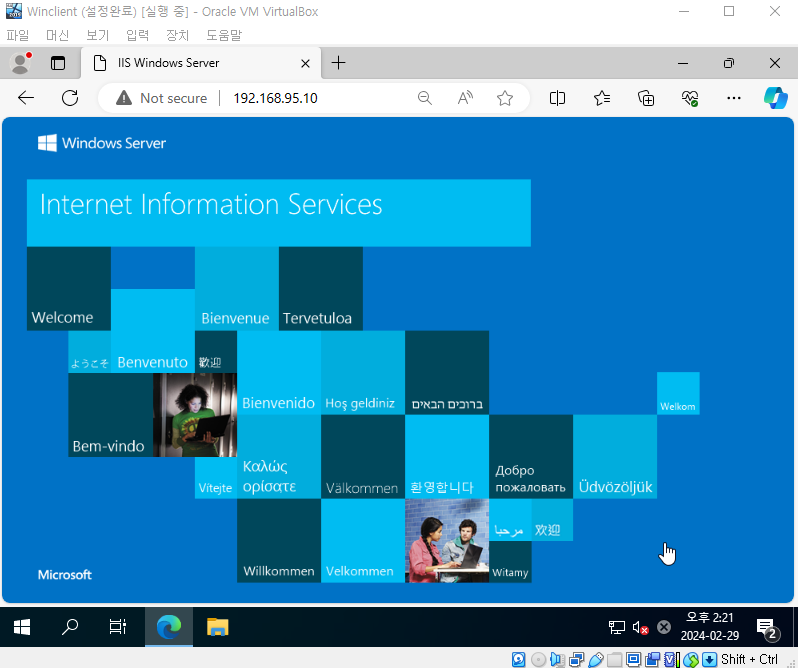Open VirtualBox 장치 menu

point(178,35)
